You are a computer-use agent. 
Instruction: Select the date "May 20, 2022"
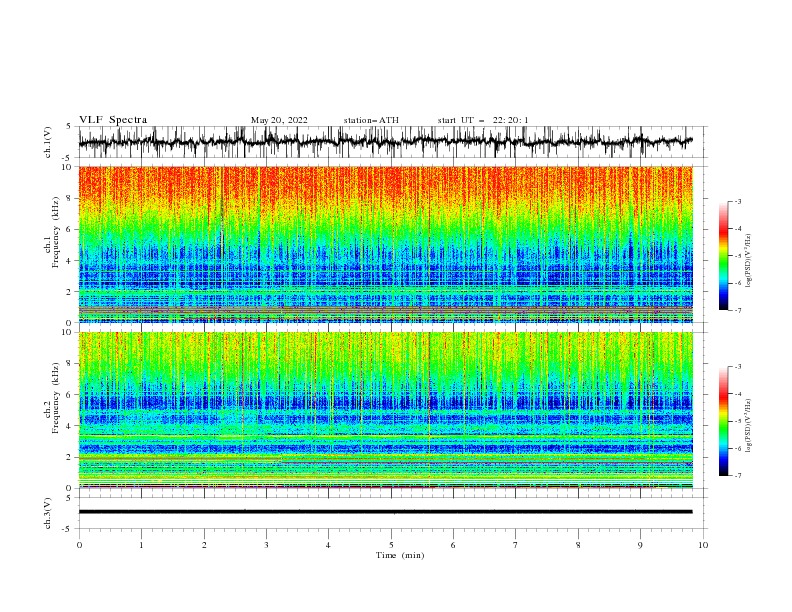tap(279, 120)
